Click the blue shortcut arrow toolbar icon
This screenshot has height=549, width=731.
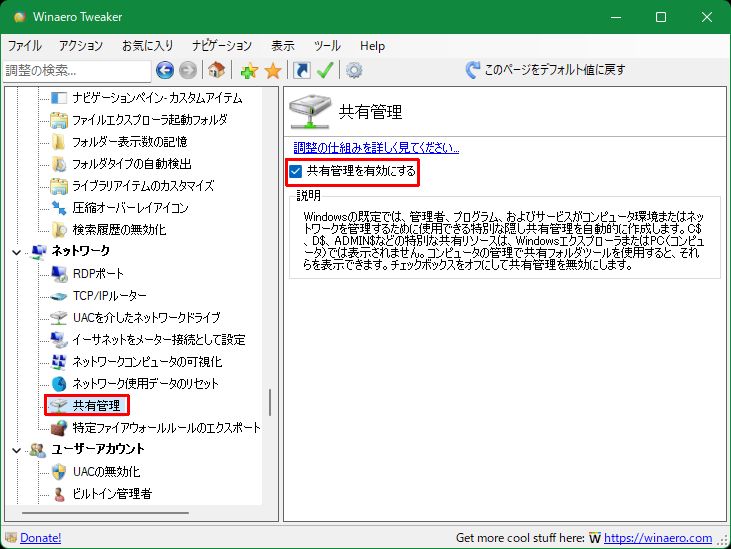click(x=302, y=70)
